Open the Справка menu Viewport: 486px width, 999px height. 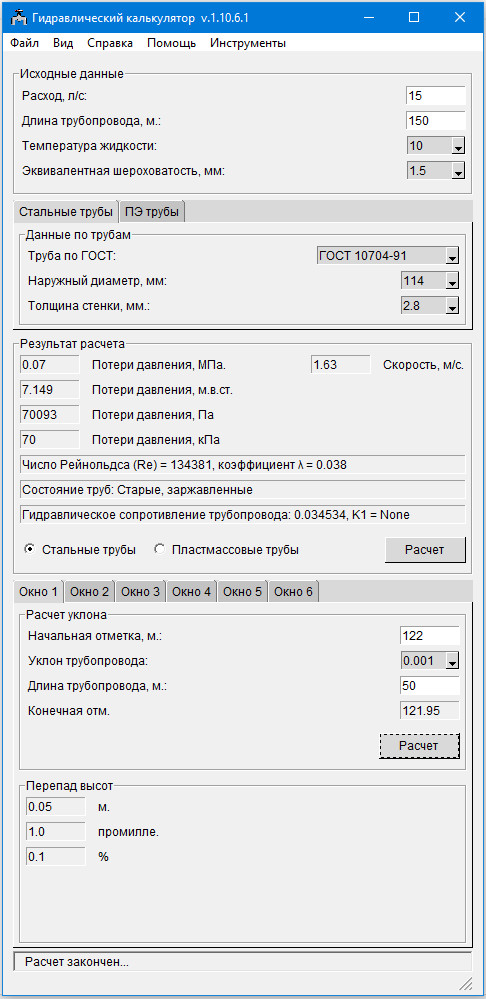click(110, 43)
